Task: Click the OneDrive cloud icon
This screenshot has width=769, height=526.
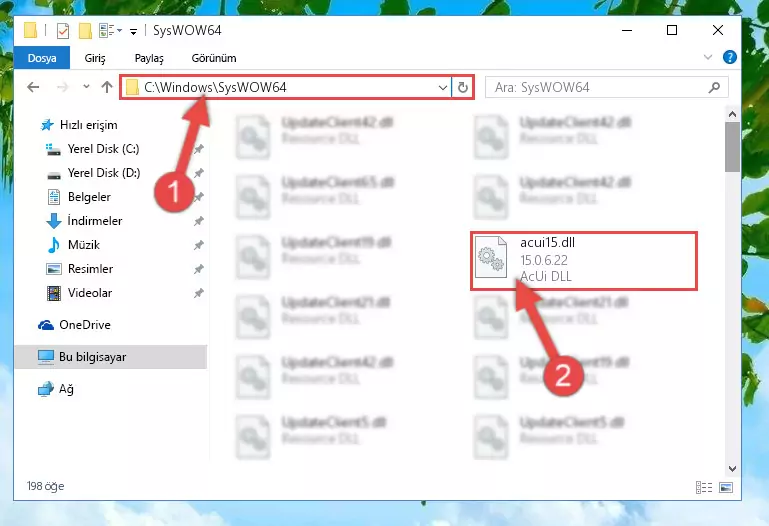Action: 46,325
